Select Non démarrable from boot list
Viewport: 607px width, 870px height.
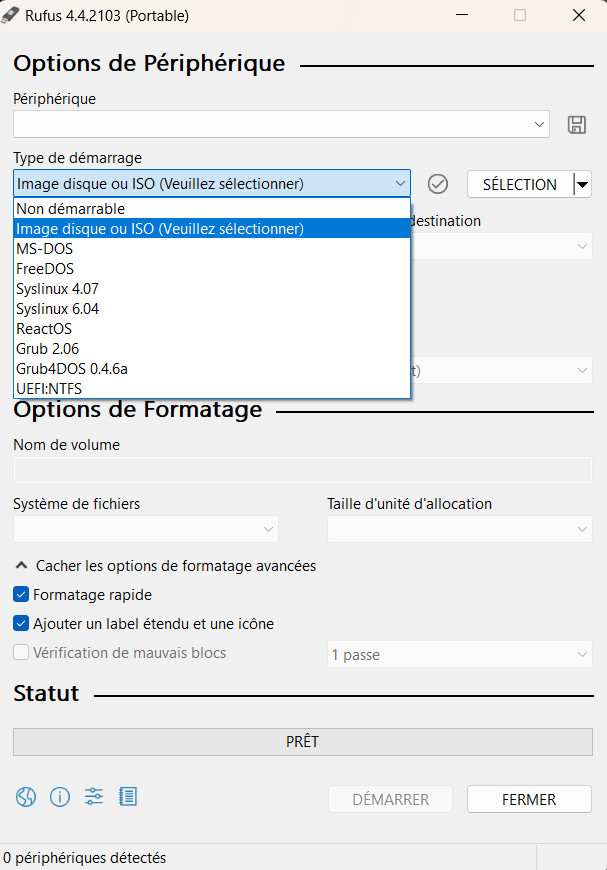[x=71, y=209]
